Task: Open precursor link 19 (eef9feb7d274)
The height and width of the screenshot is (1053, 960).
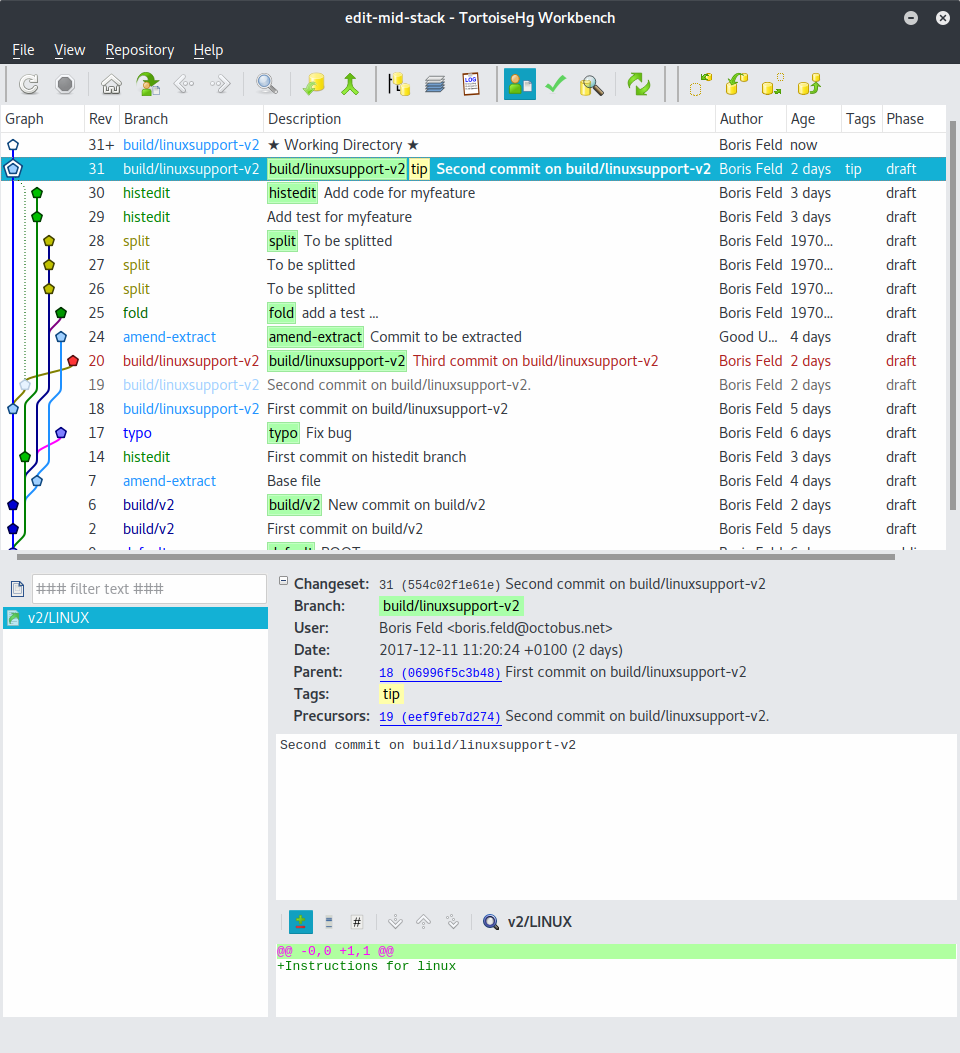Action: pyautogui.click(x=440, y=717)
